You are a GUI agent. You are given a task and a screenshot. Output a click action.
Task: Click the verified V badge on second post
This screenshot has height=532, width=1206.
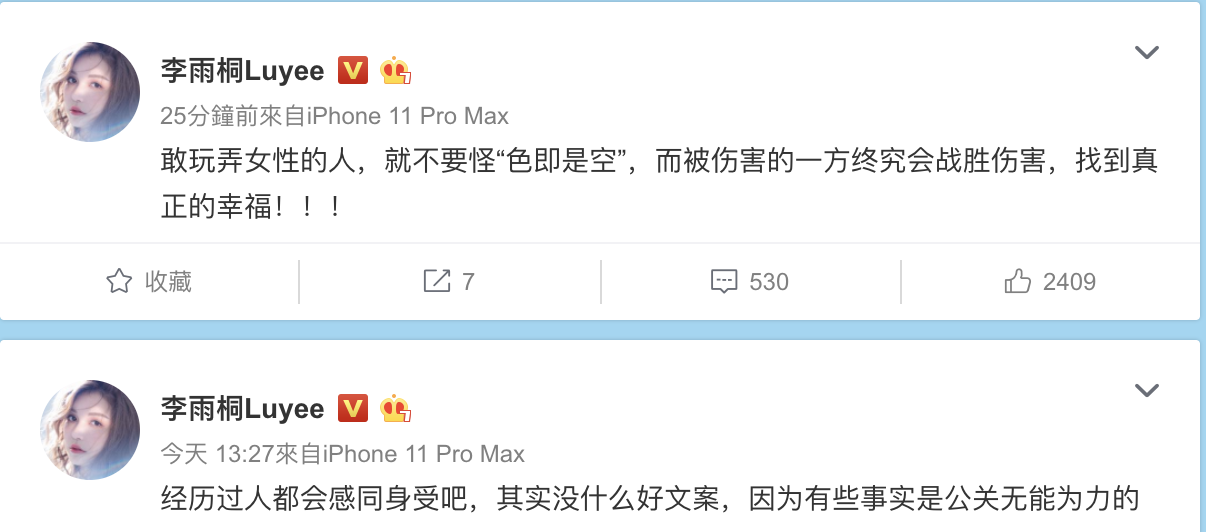(353, 408)
